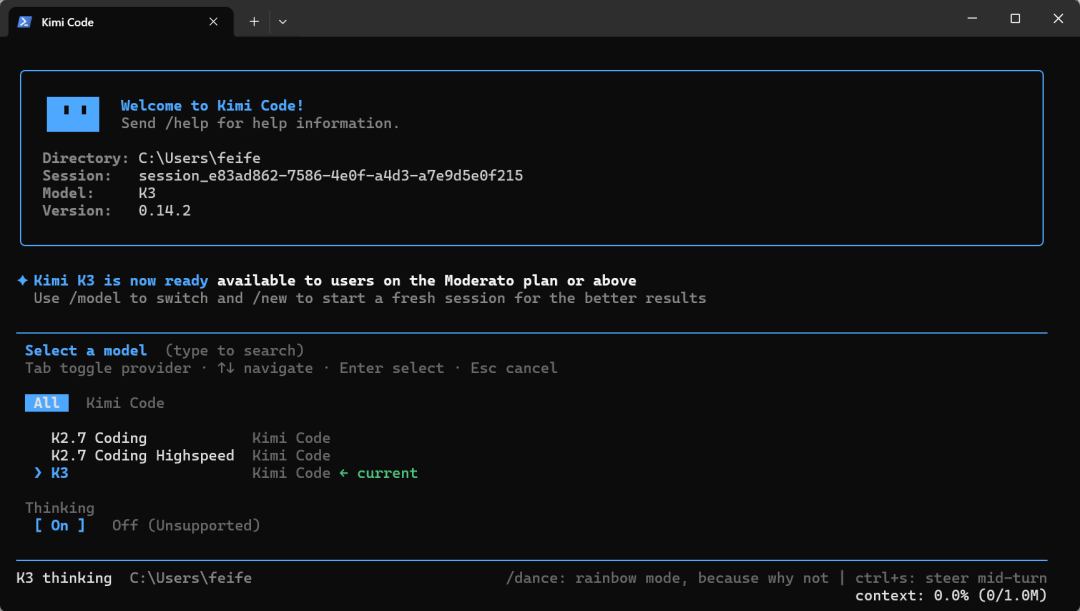Click the Kimi K3 is now ready text
1080x611 pixels.
pos(121,280)
